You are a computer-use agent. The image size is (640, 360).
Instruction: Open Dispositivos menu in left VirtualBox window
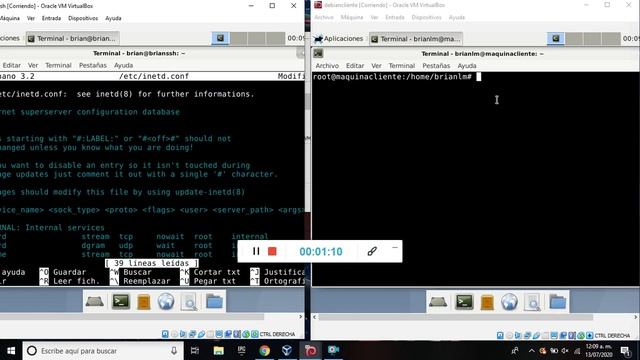pos(83,18)
